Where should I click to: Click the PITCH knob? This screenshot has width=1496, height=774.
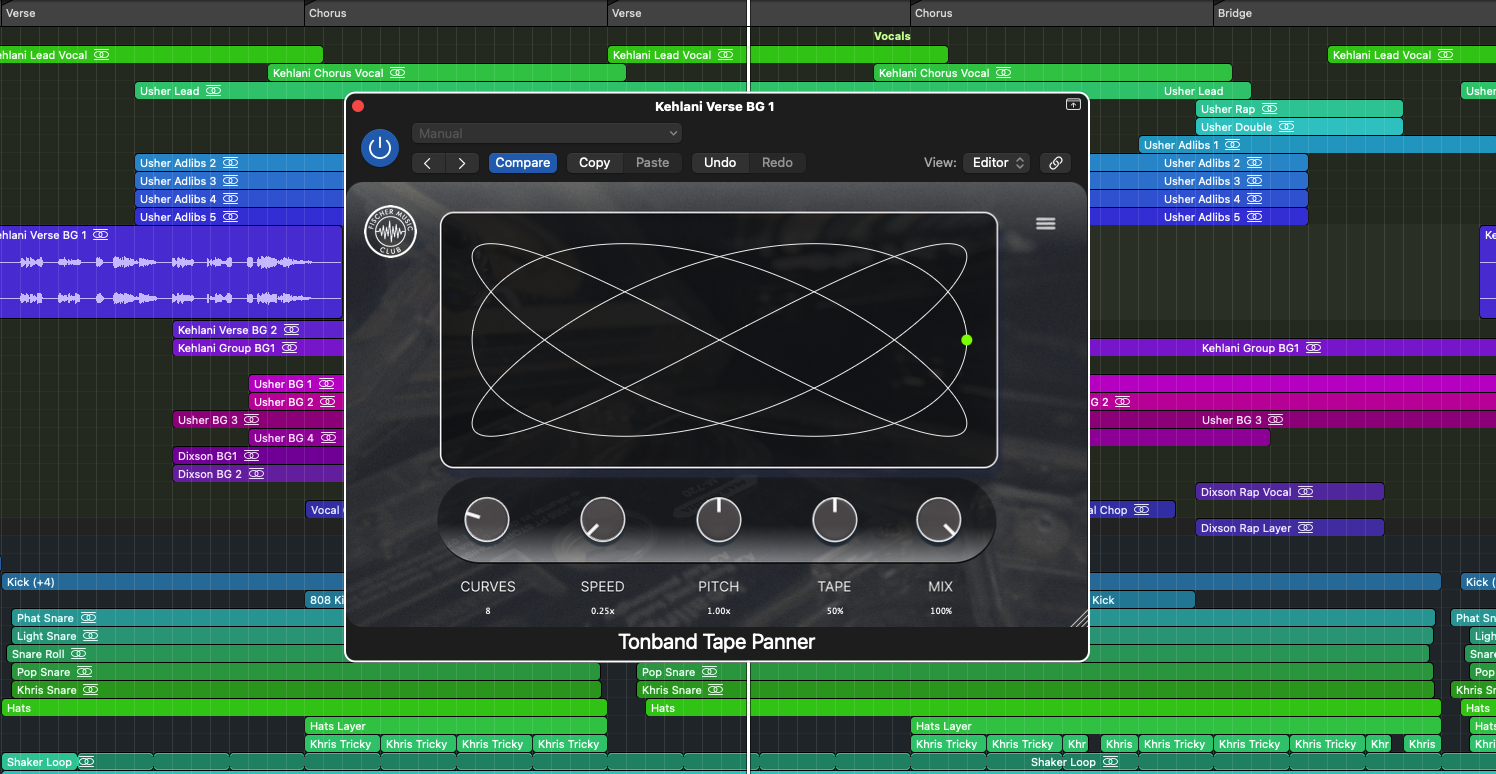click(719, 520)
